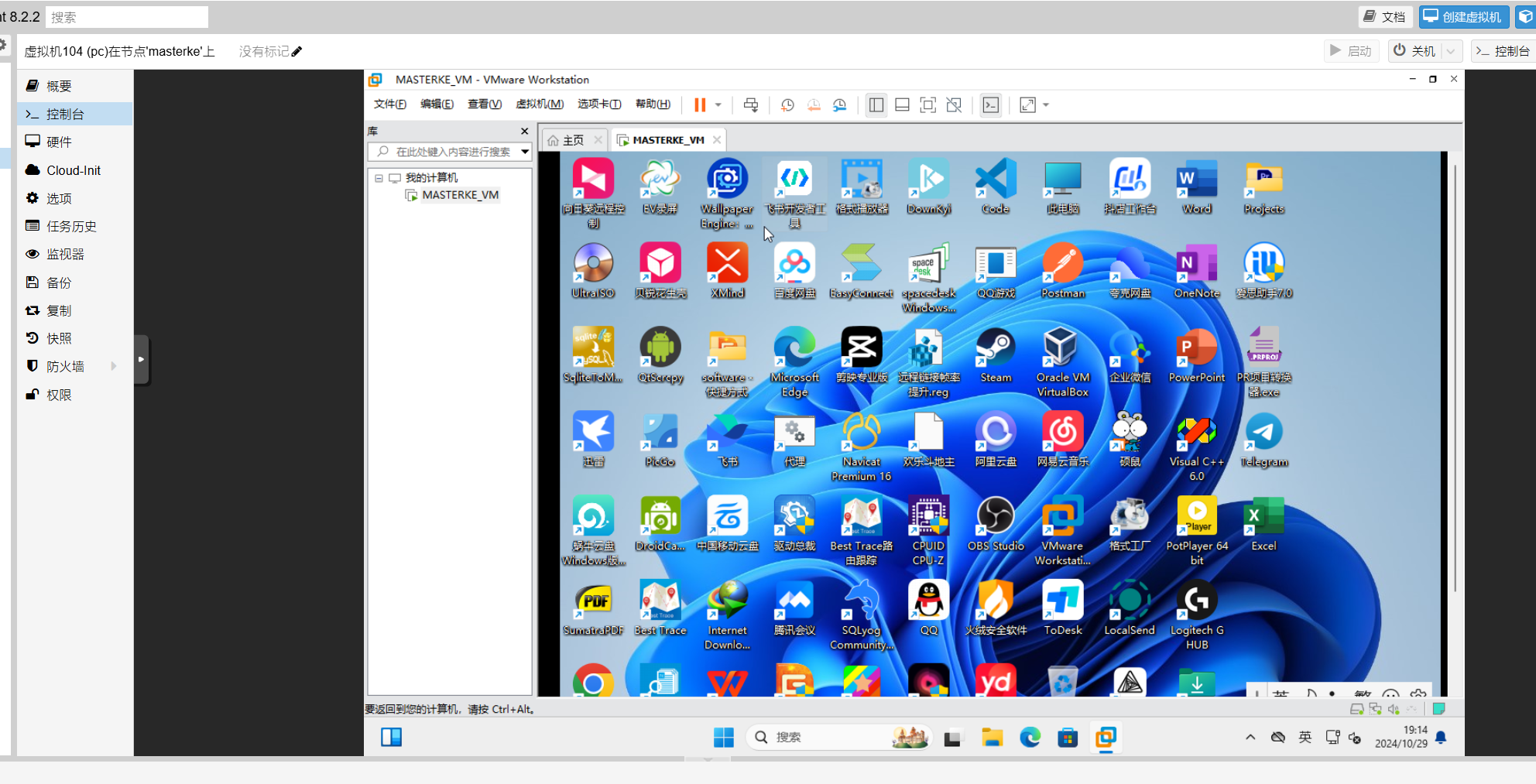Open 控制台 button at top right
The width and height of the screenshot is (1536, 784).
pyautogui.click(x=1503, y=51)
